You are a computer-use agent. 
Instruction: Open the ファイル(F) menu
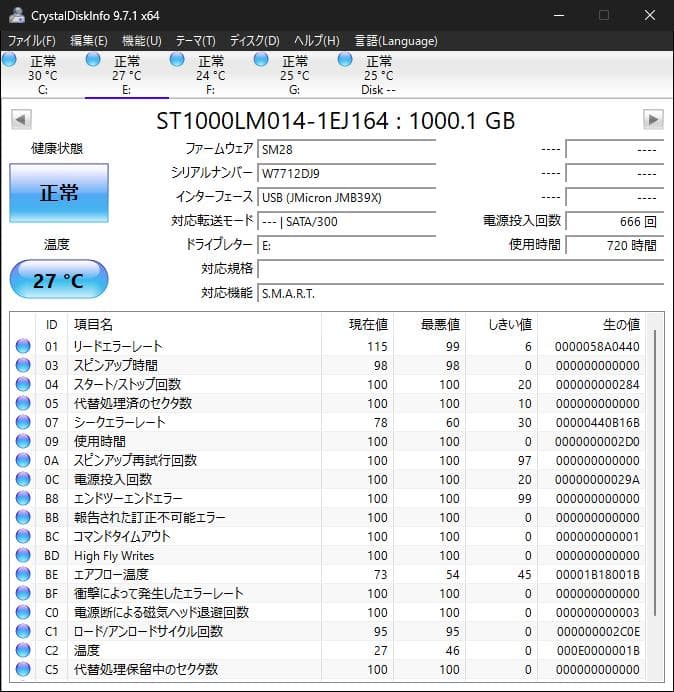tap(31, 41)
